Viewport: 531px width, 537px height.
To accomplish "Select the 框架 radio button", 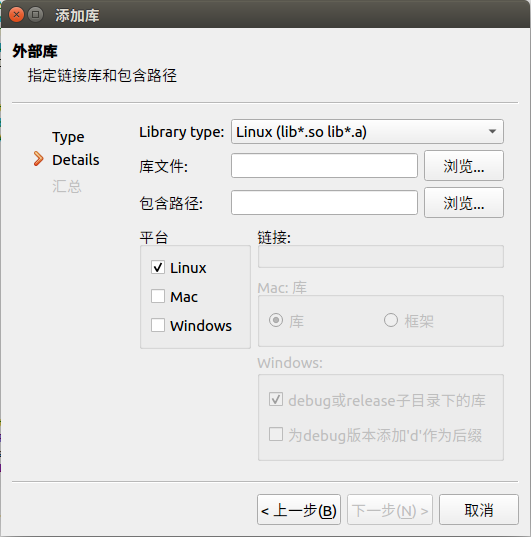I will coord(391,321).
